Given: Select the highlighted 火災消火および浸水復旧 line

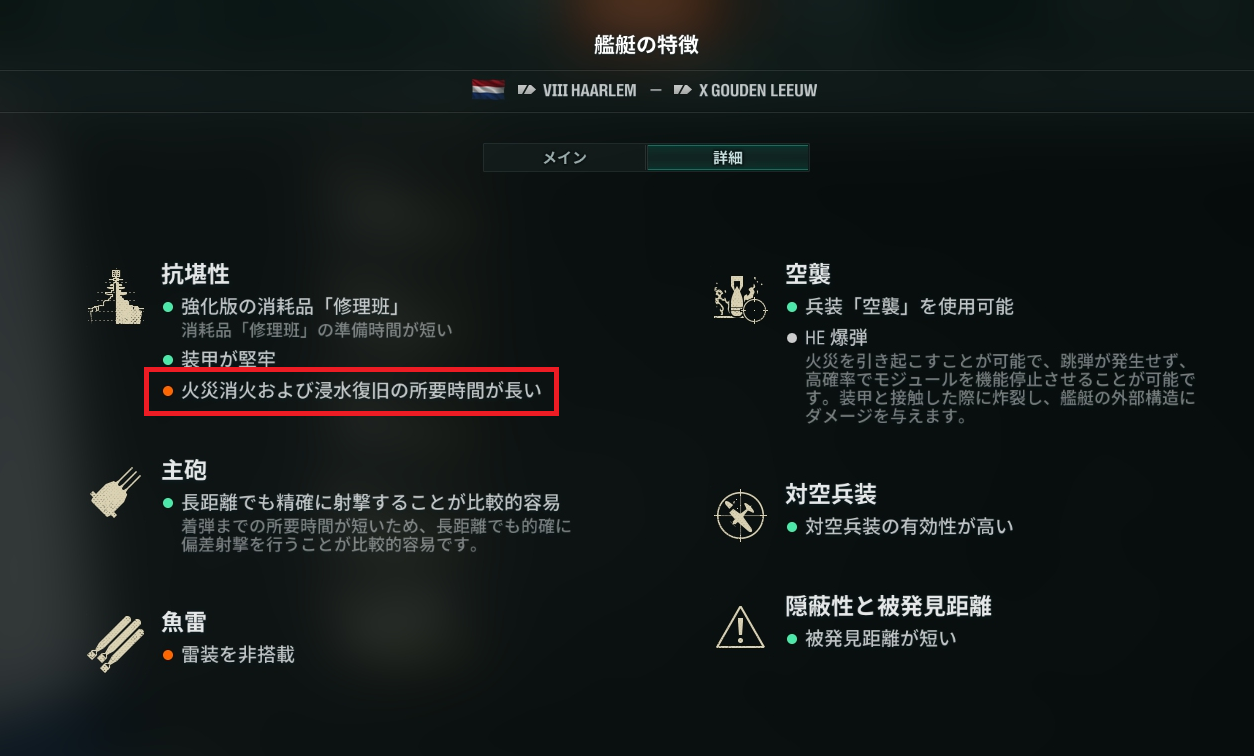Looking at the screenshot, I should click(x=351, y=391).
